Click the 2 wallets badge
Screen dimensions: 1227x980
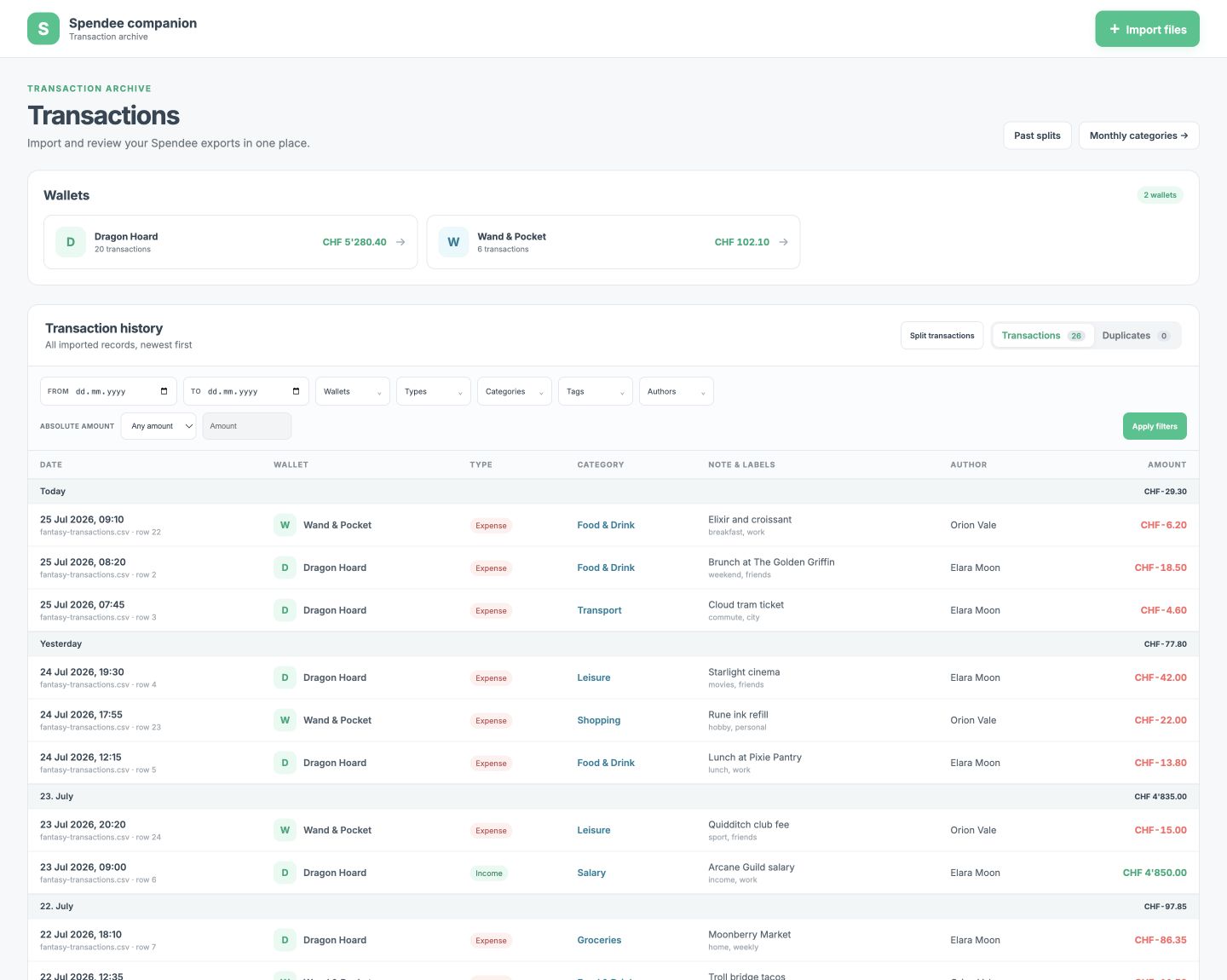point(1160,195)
